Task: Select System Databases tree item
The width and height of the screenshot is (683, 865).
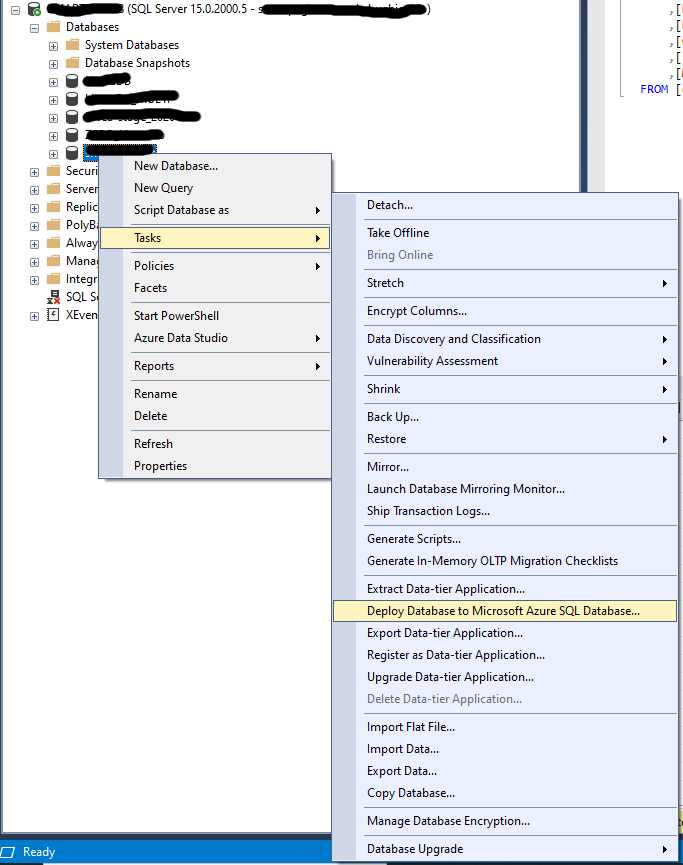Action: click(132, 45)
